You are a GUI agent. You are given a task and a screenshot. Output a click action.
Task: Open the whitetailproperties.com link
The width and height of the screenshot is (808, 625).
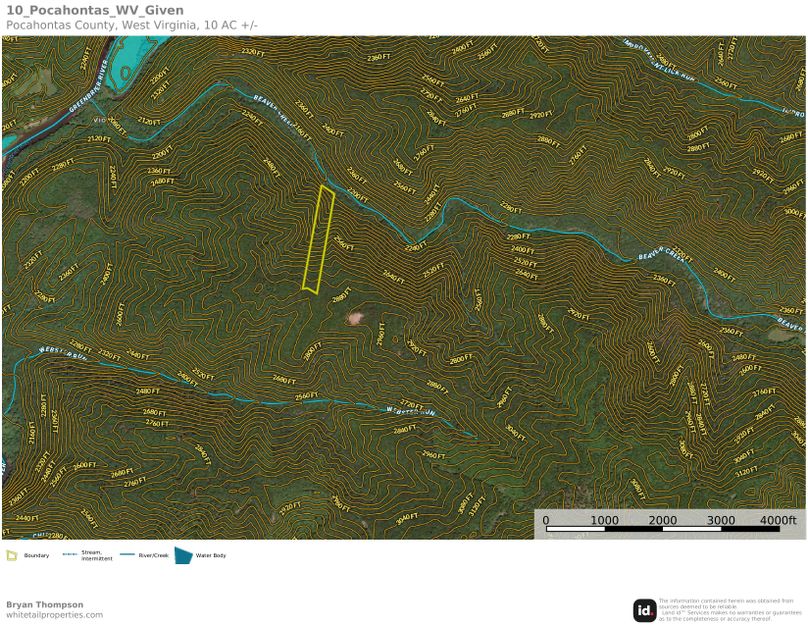[54, 615]
